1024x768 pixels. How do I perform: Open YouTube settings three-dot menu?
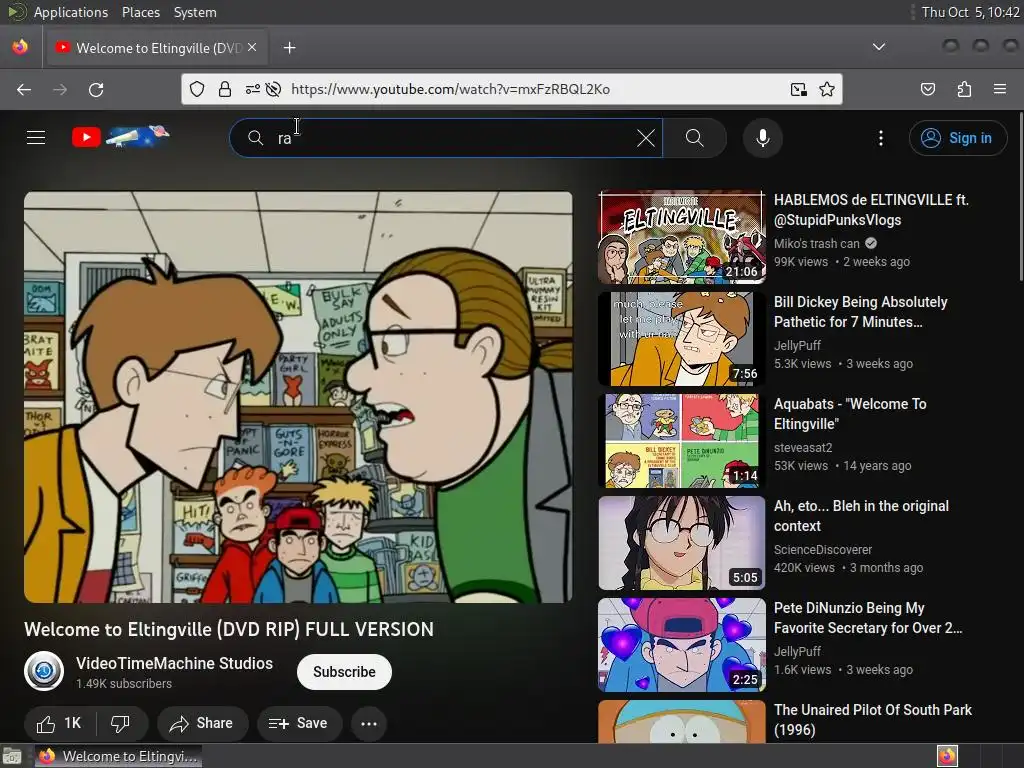click(x=880, y=138)
